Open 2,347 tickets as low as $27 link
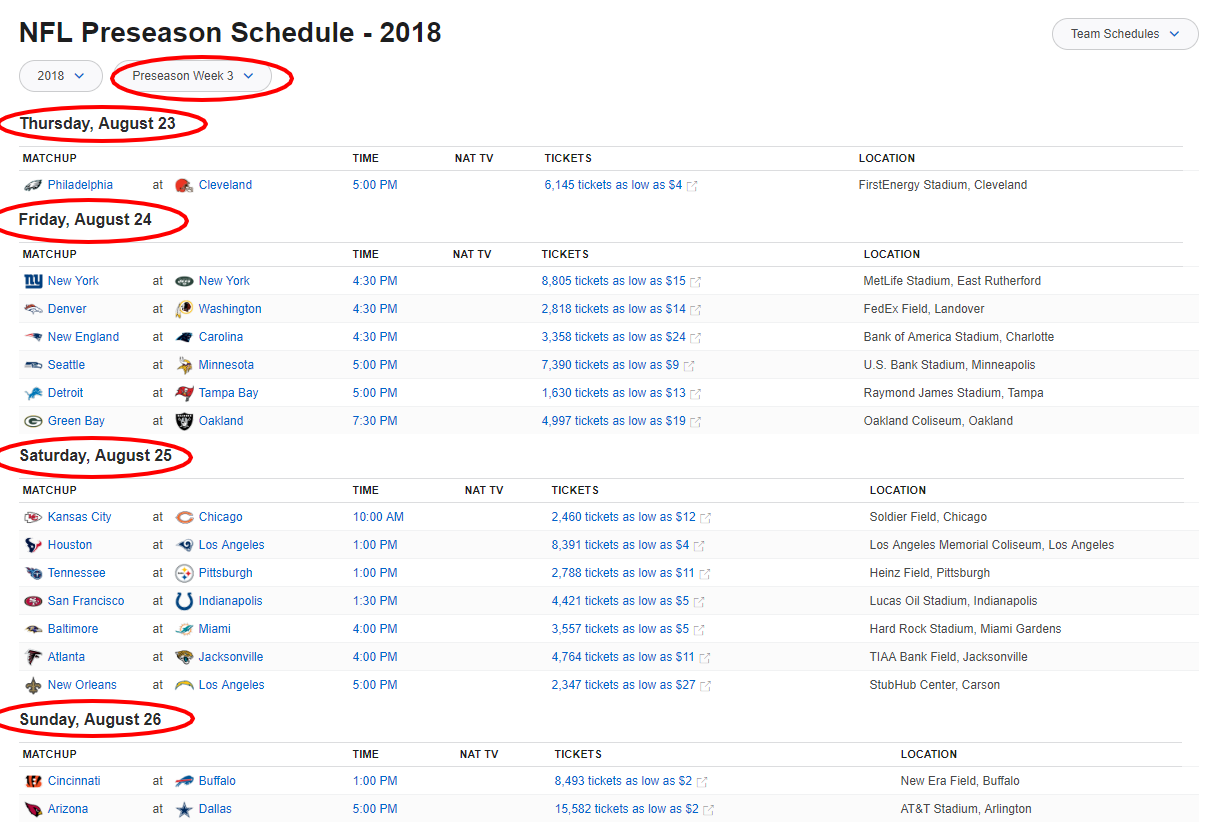This screenshot has height=823, width=1215. [624, 685]
